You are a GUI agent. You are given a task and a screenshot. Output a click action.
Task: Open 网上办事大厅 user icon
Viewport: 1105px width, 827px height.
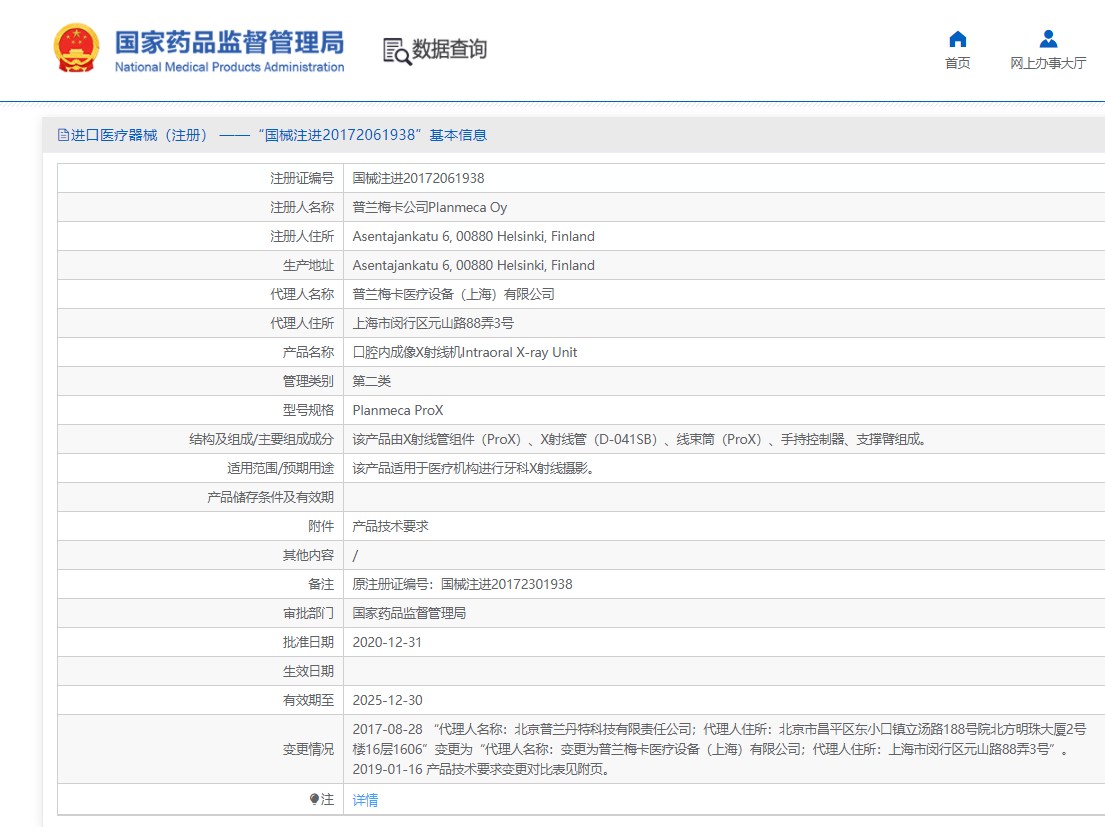(x=1048, y=39)
